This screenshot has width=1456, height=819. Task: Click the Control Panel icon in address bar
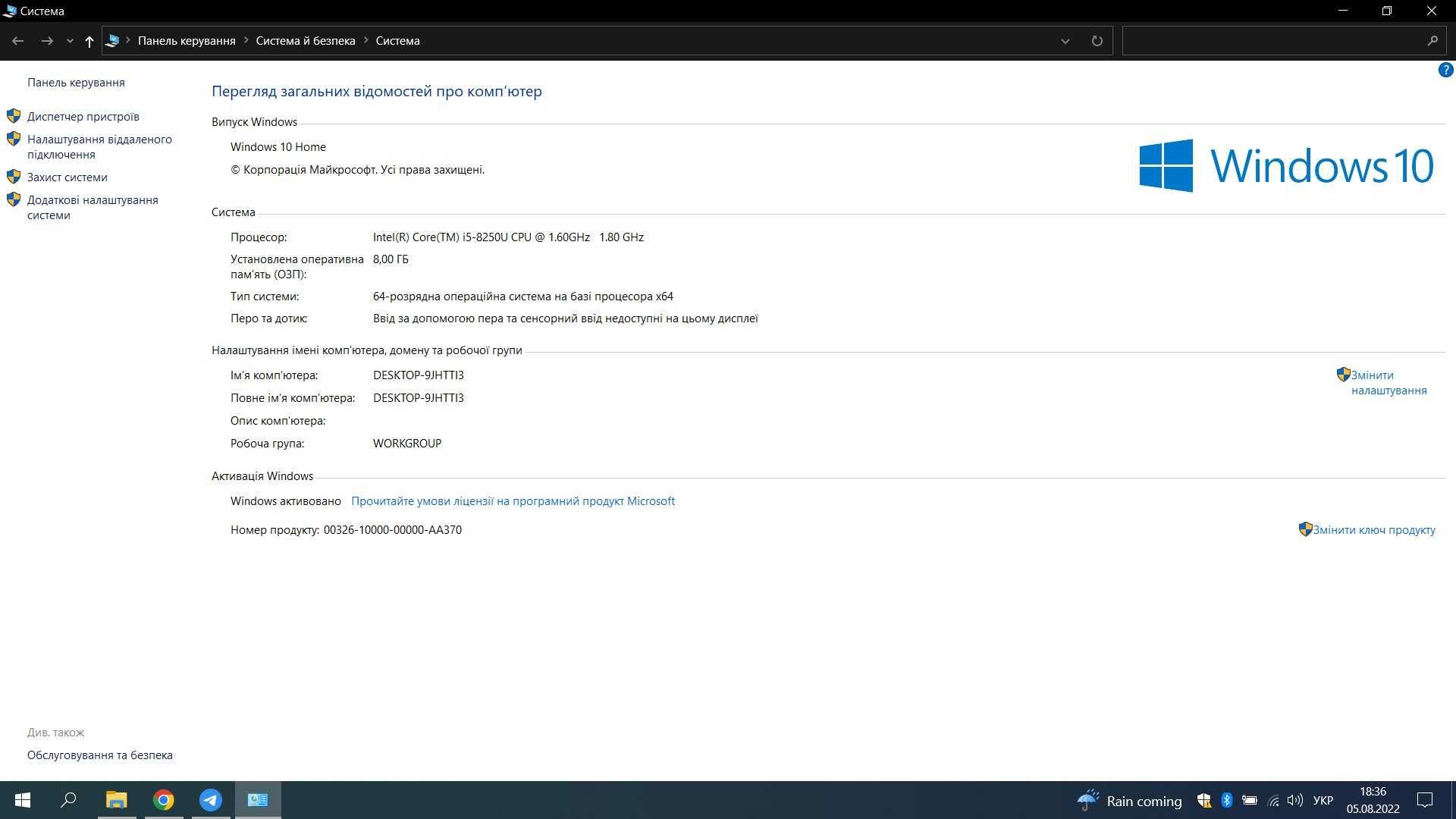click(x=113, y=41)
